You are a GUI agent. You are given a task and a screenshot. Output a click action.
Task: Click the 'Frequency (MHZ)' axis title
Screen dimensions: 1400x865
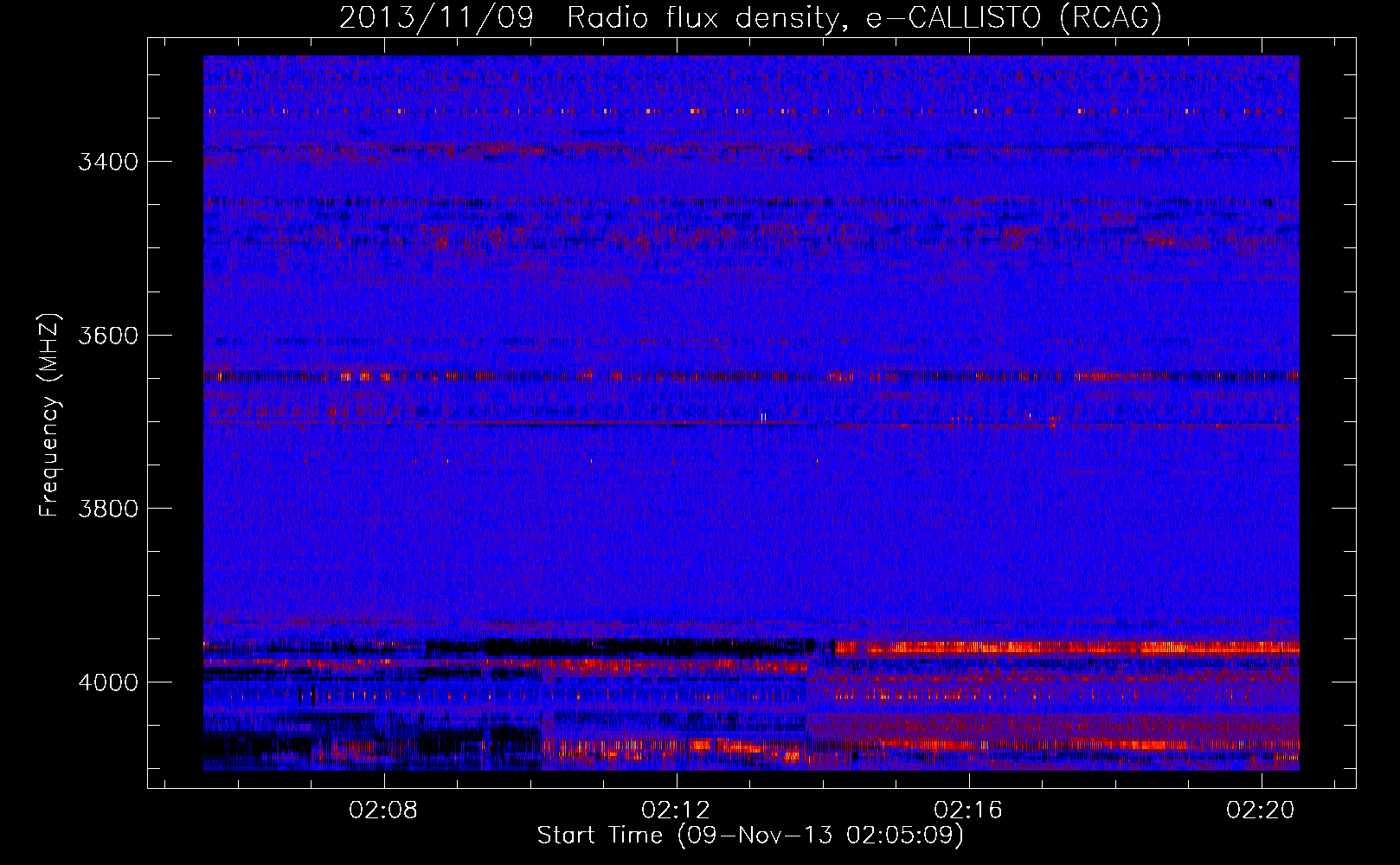click(x=50, y=415)
